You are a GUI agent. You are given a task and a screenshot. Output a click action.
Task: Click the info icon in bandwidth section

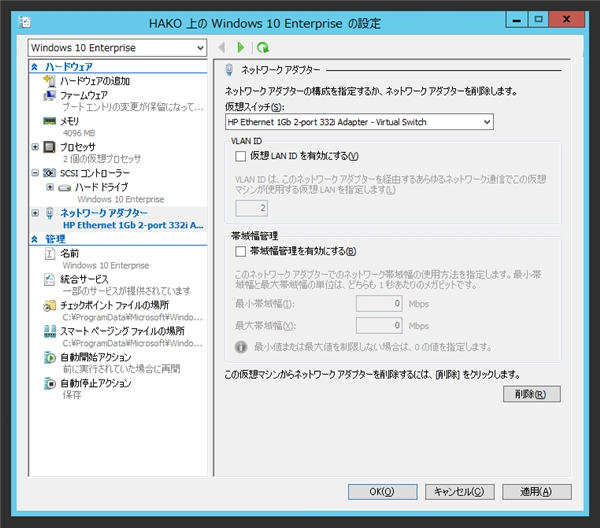(x=241, y=347)
